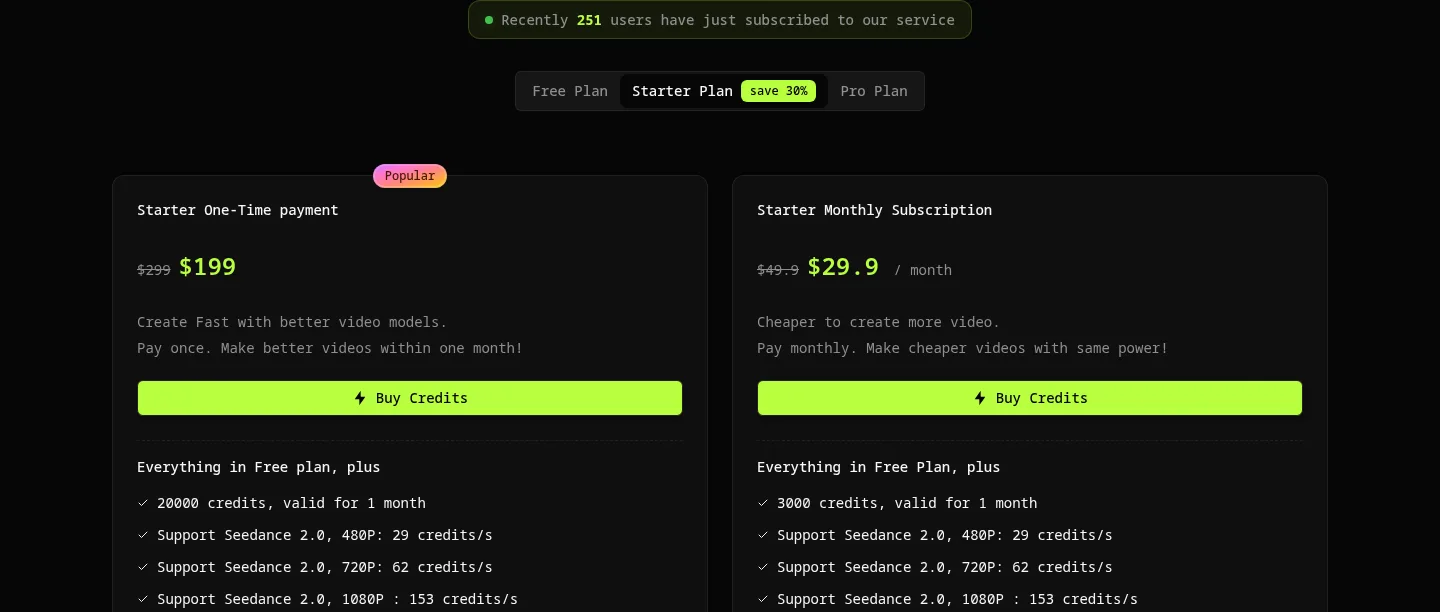
Task: Click the crossed-out $299 price
Action: click(x=154, y=270)
